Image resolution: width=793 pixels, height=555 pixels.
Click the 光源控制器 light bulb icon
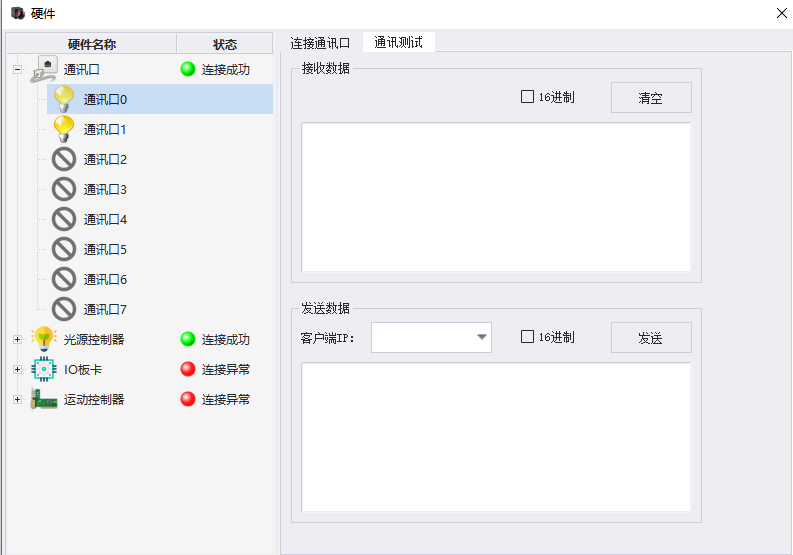tap(44, 339)
